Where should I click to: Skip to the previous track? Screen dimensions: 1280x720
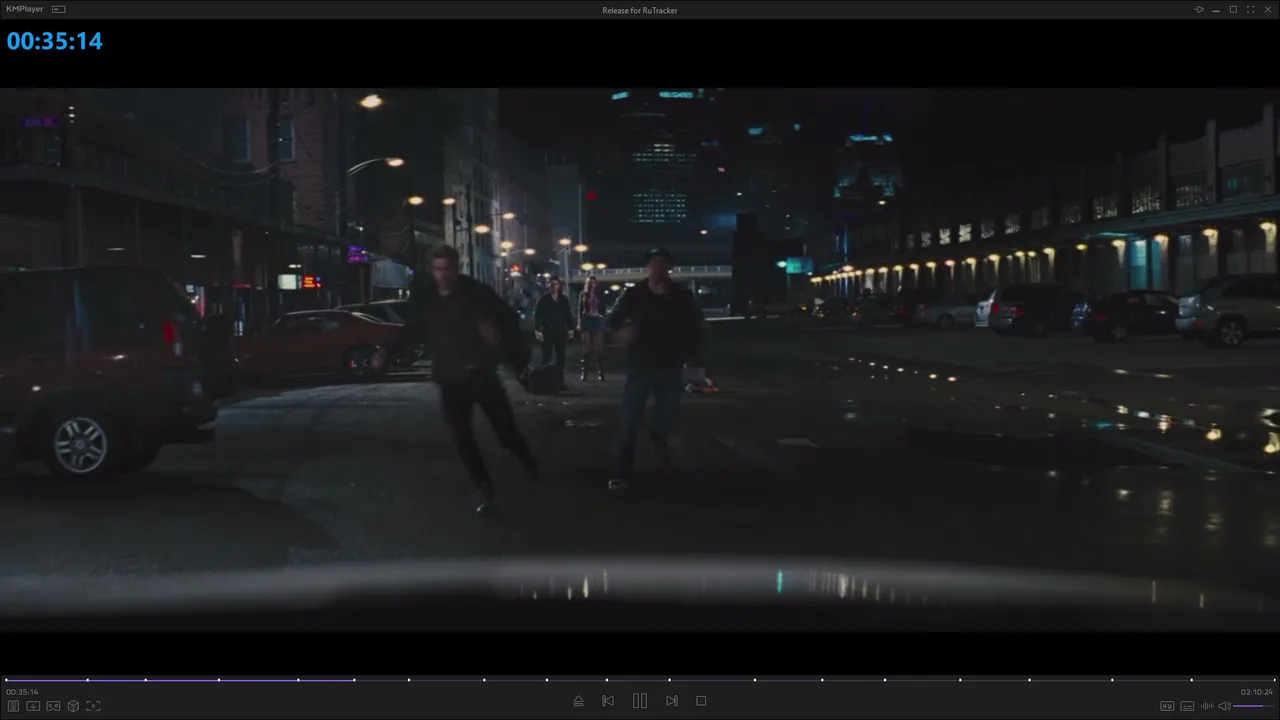[x=608, y=701]
